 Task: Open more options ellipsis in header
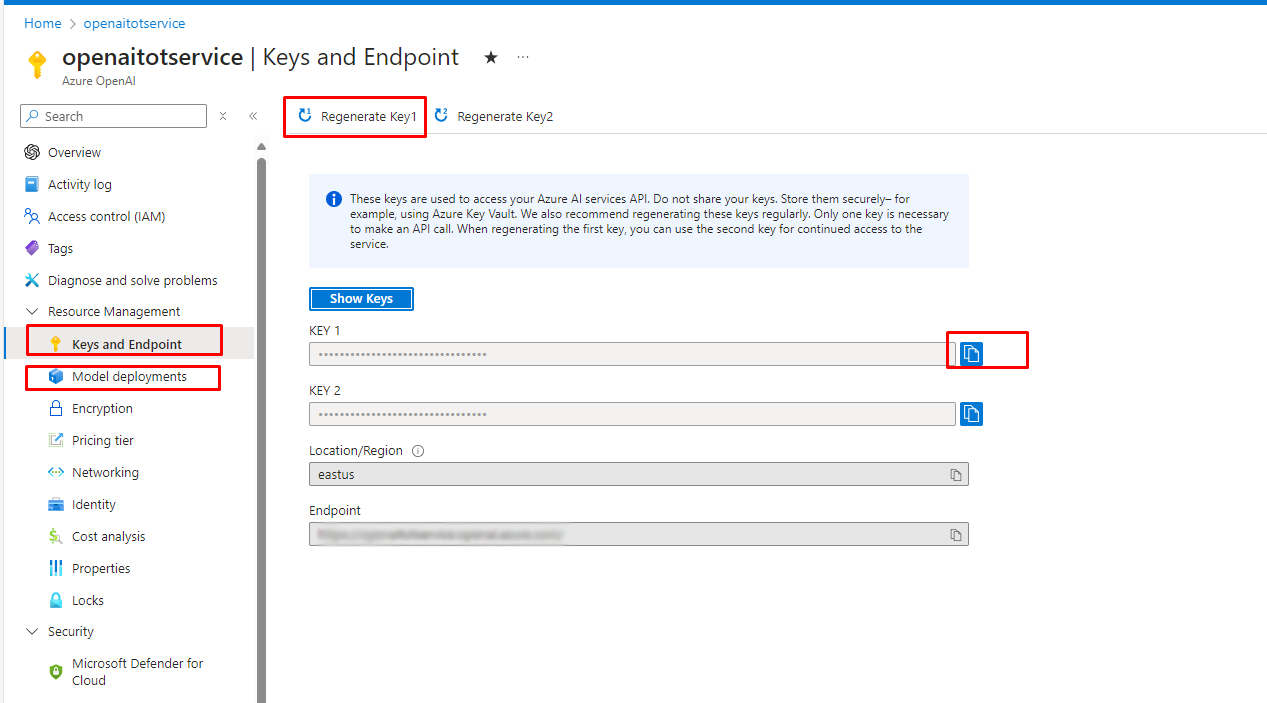(523, 57)
